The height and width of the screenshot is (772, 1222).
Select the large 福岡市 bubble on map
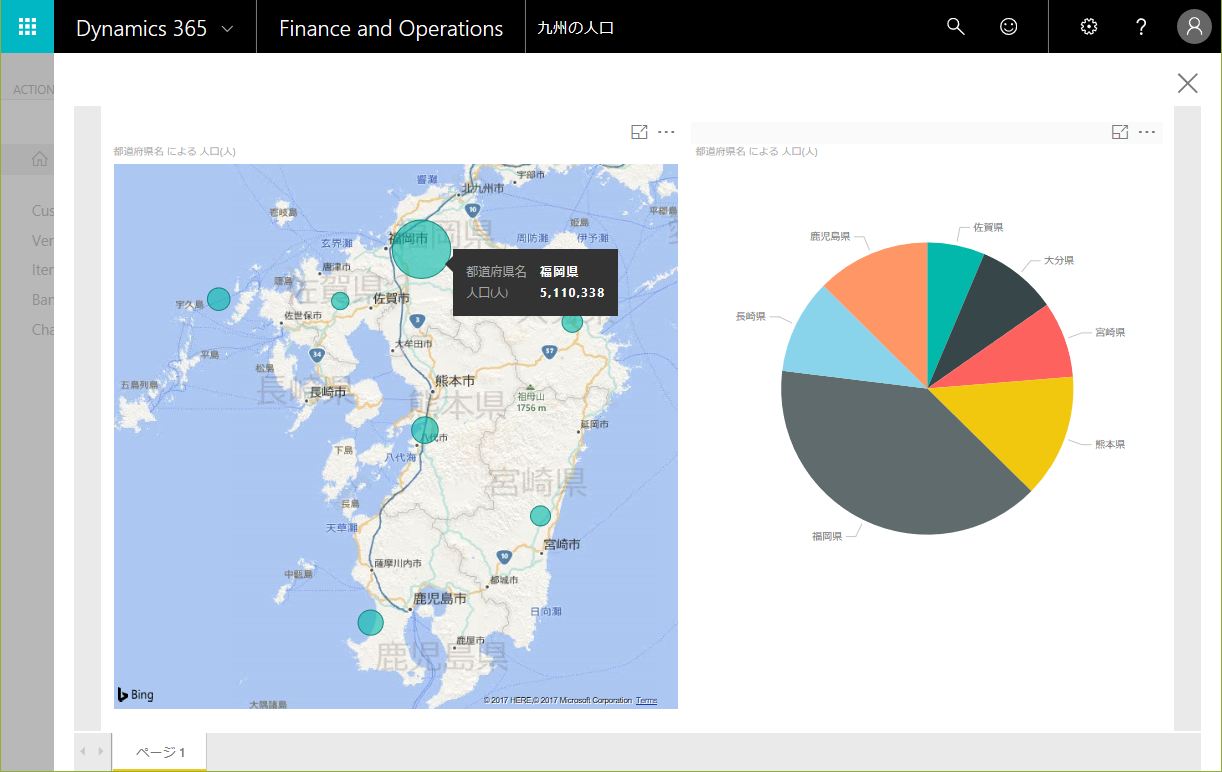(x=421, y=249)
